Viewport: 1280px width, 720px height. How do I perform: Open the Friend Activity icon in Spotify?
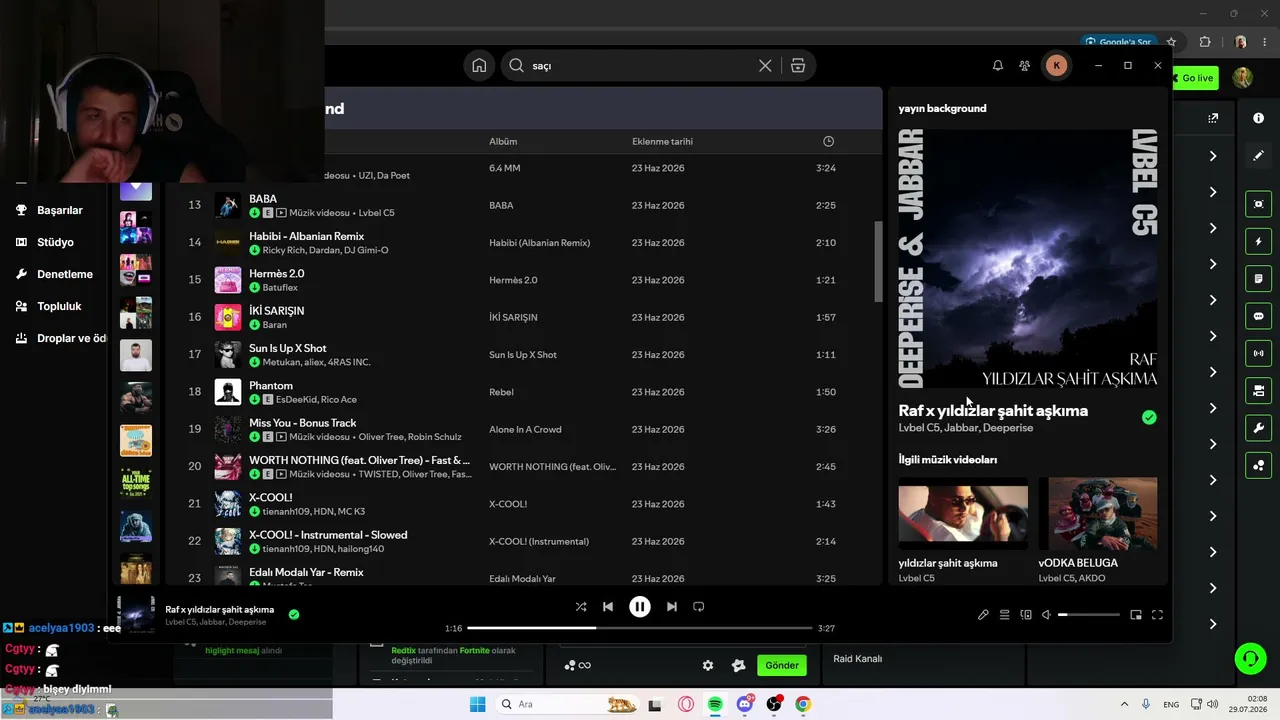1025,66
